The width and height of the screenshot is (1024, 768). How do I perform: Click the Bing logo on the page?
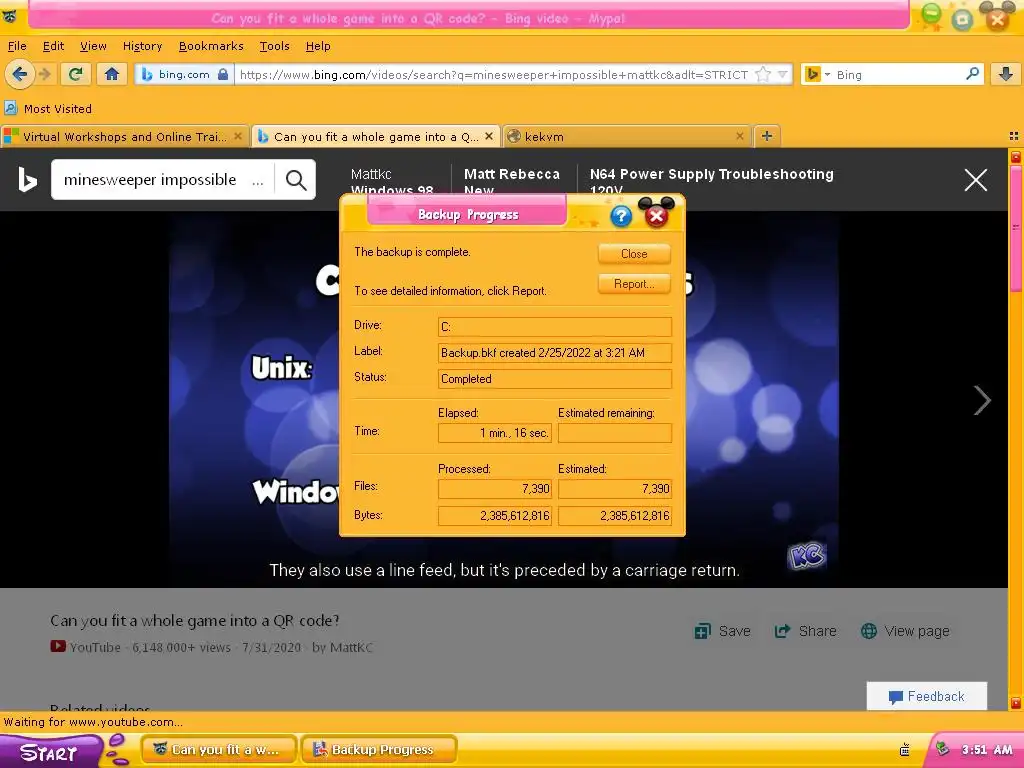[27, 180]
